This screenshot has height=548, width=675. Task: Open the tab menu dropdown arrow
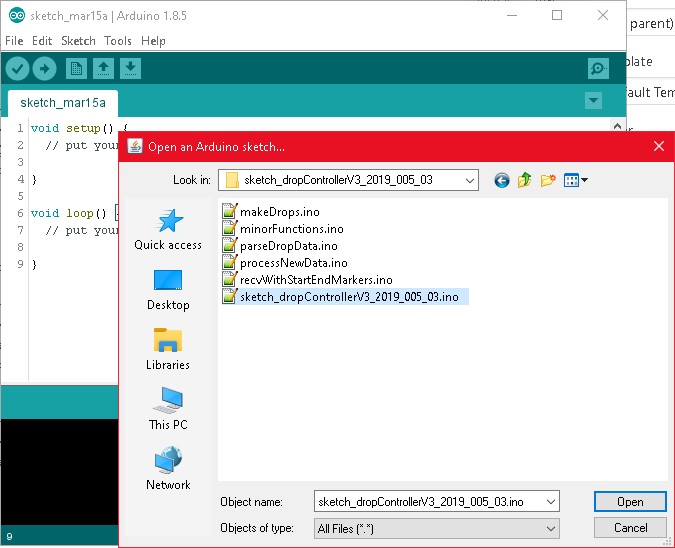point(593,101)
